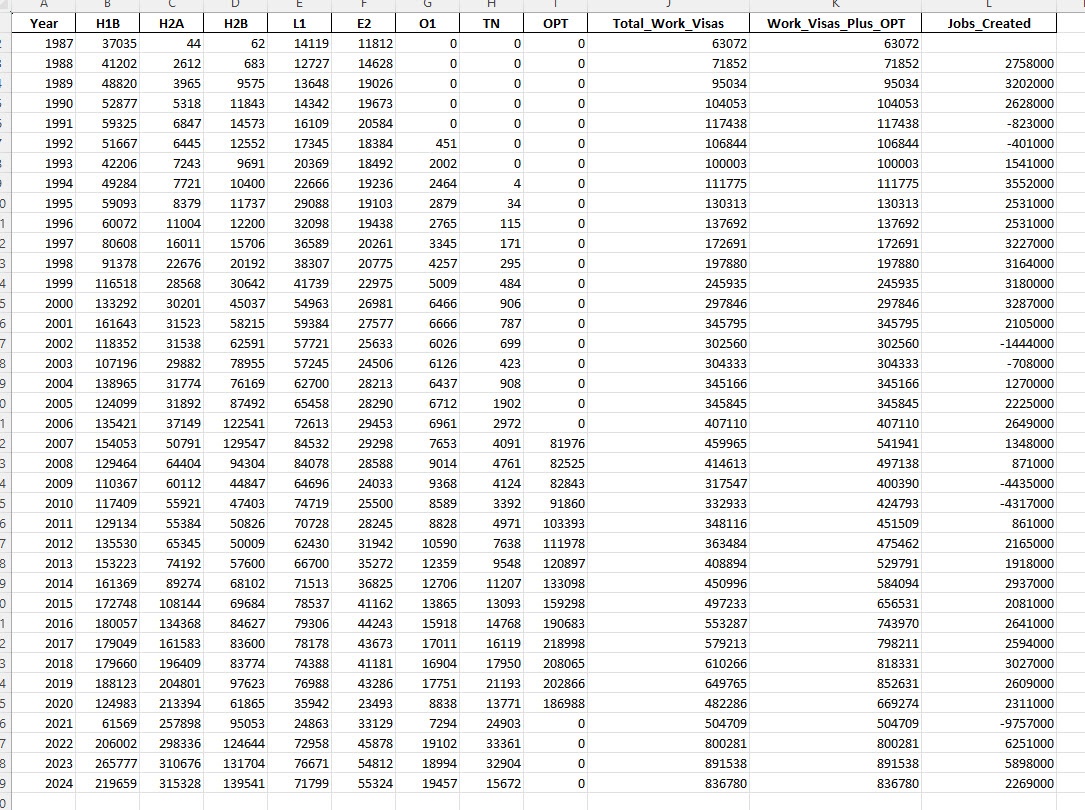The height and width of the screenshot is (810, 1085).
Task: Click 891538 in the Total_Work_Visas column
Action: (667, 763)
